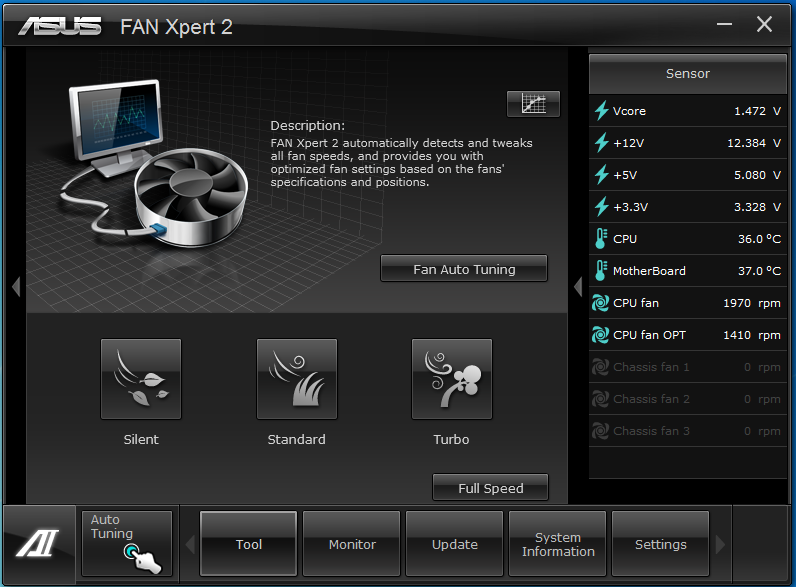The width and height of the screenshot is (796, 587).
Task: Select the Standard fan mode icon
Action: [x=297, y=379]
